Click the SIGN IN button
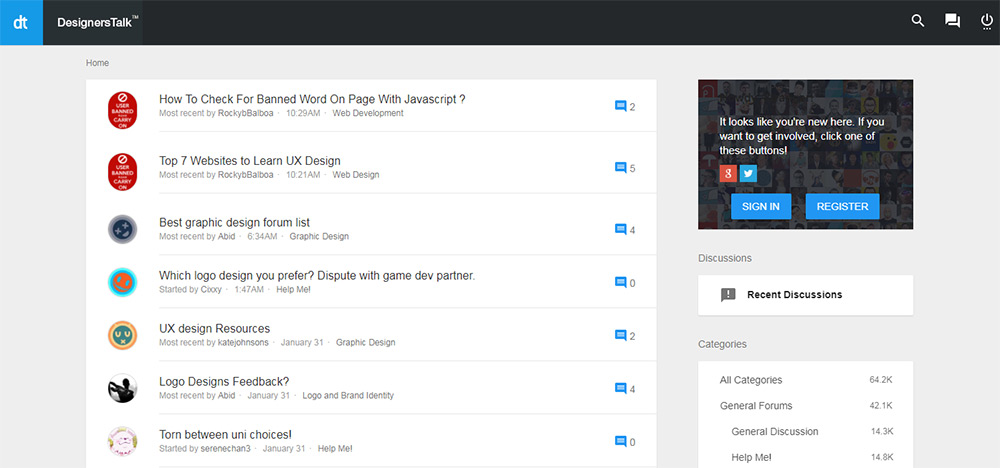This screenshot has height=468, width=1000. [761, 207]
